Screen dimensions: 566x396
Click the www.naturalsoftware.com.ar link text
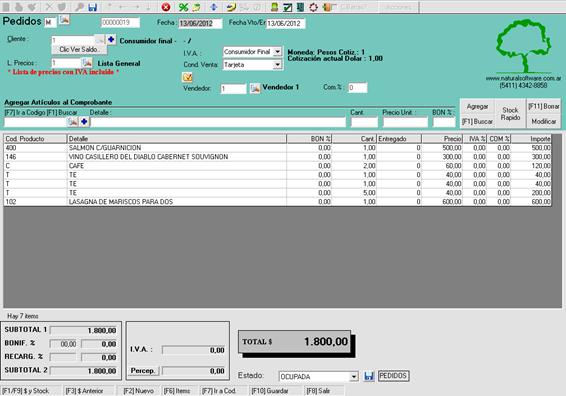pos(523,78)
